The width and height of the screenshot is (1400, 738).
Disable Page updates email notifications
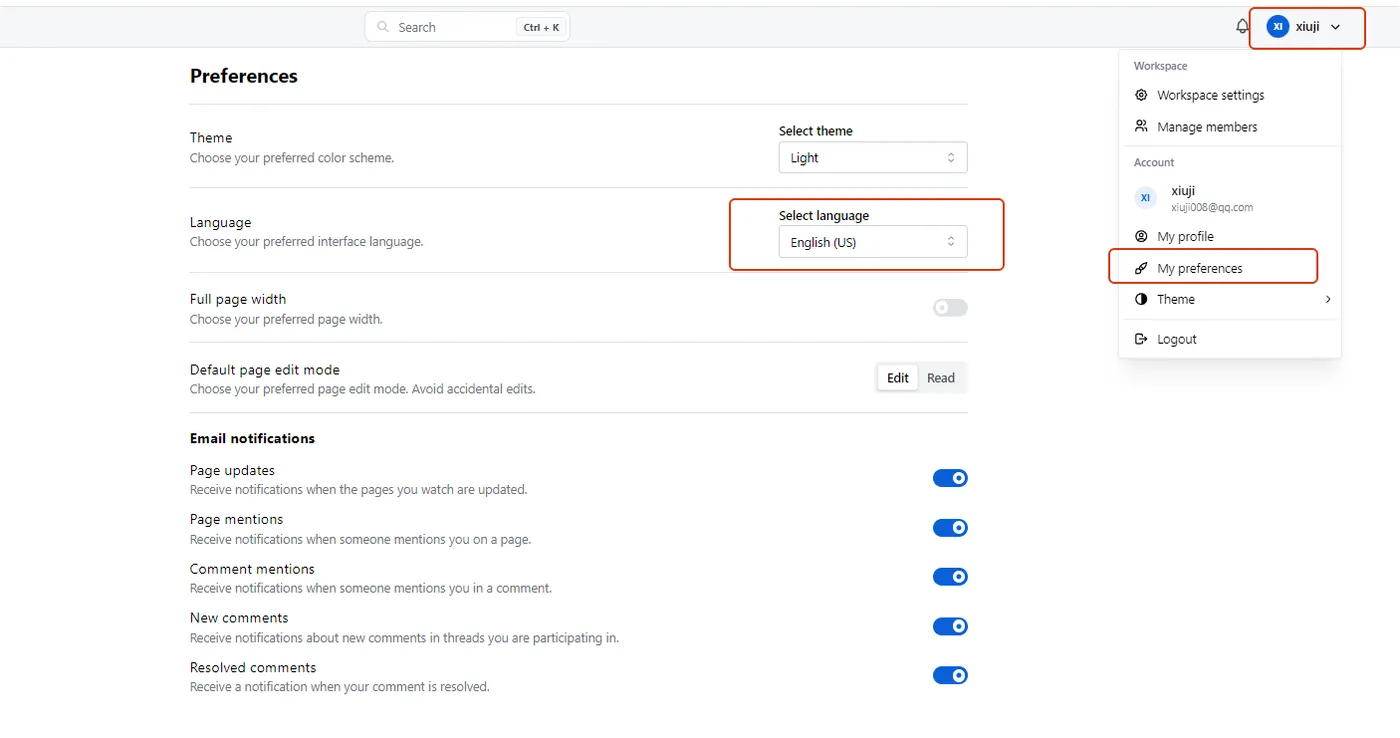tap(950, 478)
